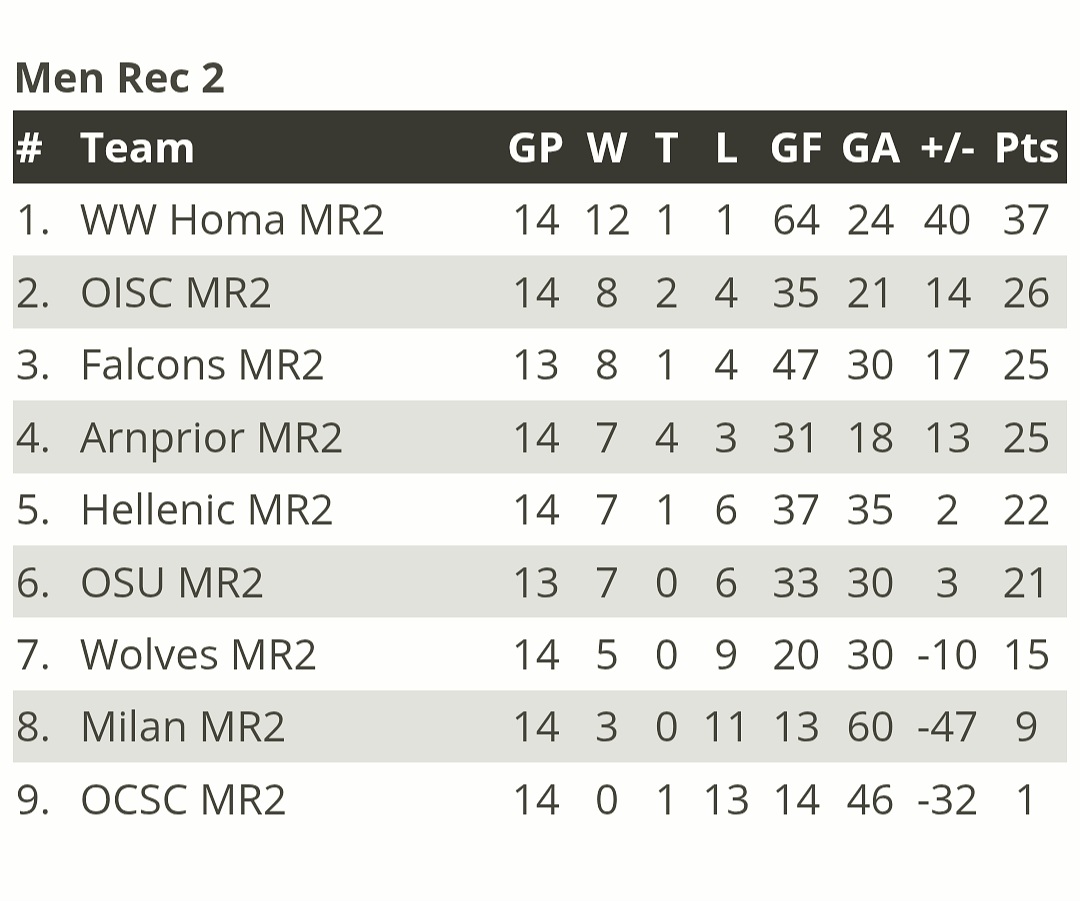Click the GF column header
The width and height of the screenshot is (1080, 901).
(x=795, y=148)
